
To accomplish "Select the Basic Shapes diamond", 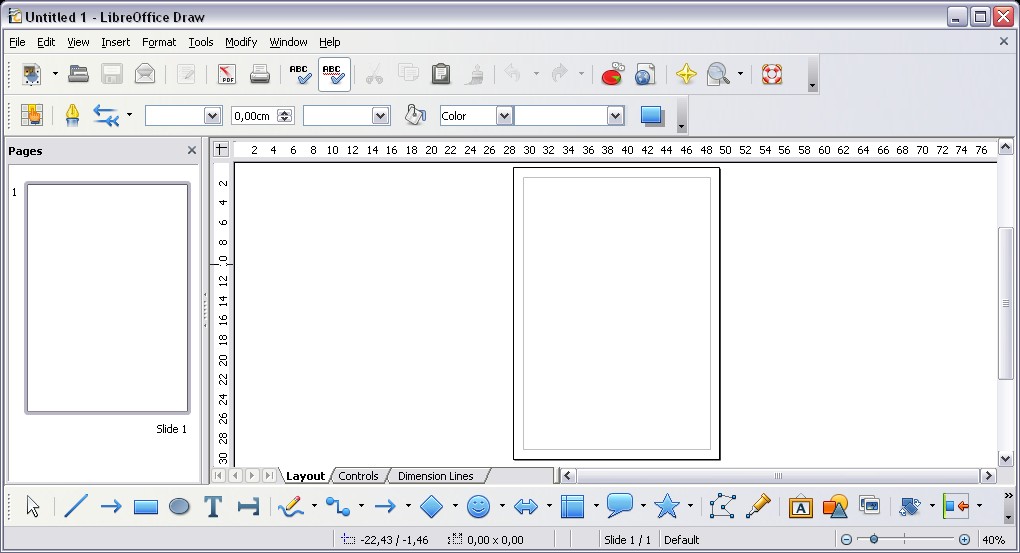I will (x=431, y=506).
